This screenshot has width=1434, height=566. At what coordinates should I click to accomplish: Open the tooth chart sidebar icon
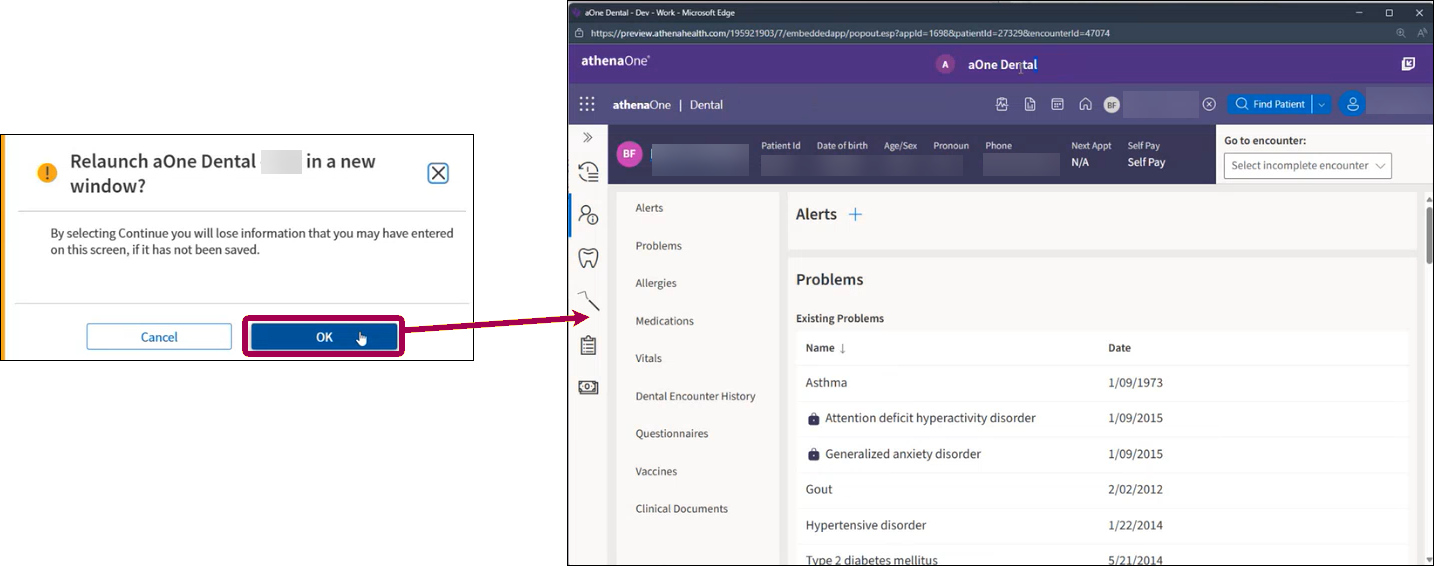(x=588, y=257)
